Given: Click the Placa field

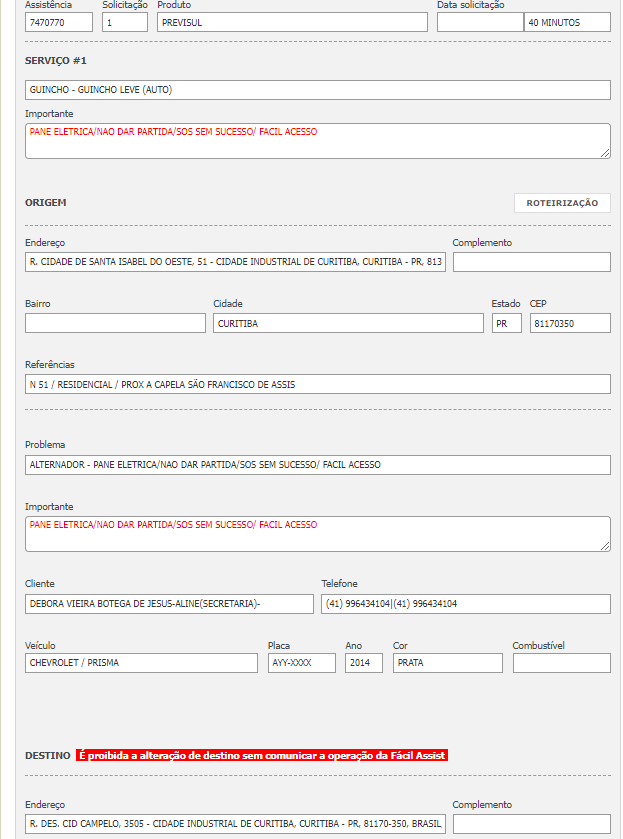Looking at the screenshot, I should pos(302,663).
